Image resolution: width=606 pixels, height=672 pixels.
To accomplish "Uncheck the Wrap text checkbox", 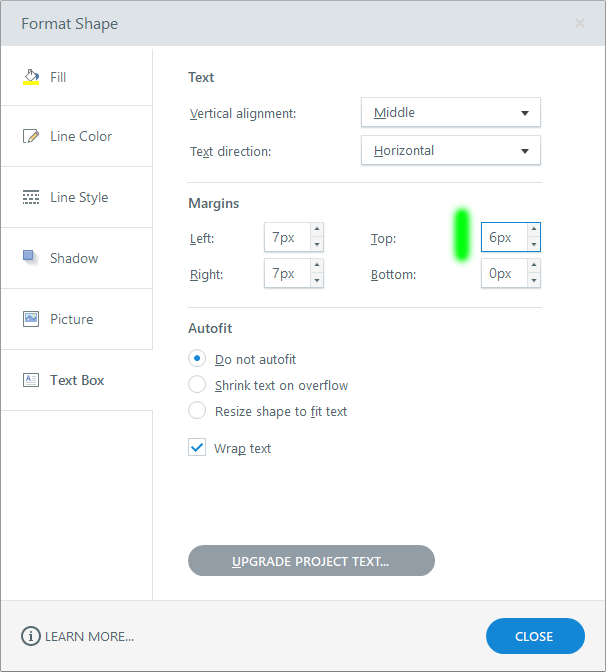I will click(197, 448).
